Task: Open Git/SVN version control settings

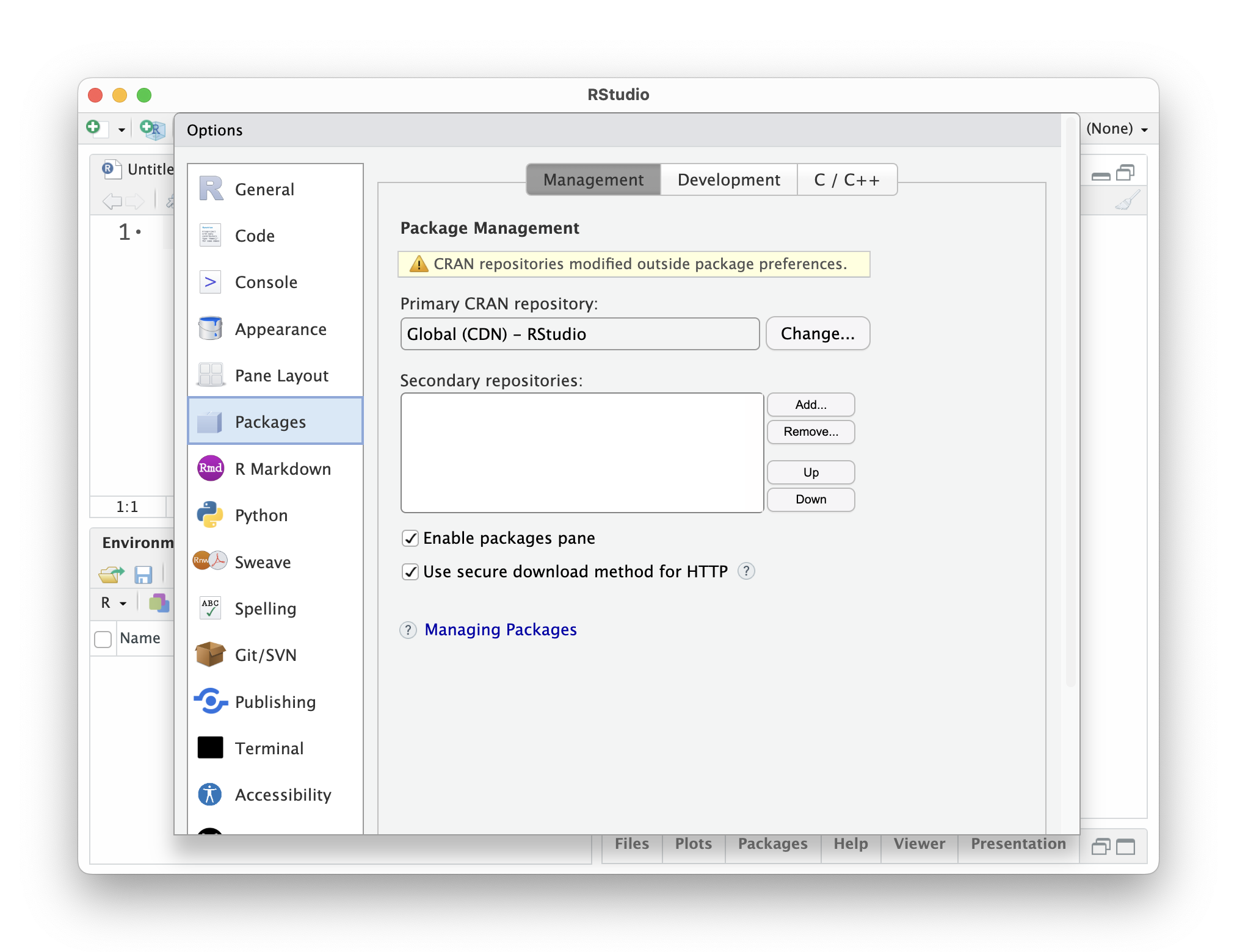Action: pyautogui.click(x=265, y=655)
